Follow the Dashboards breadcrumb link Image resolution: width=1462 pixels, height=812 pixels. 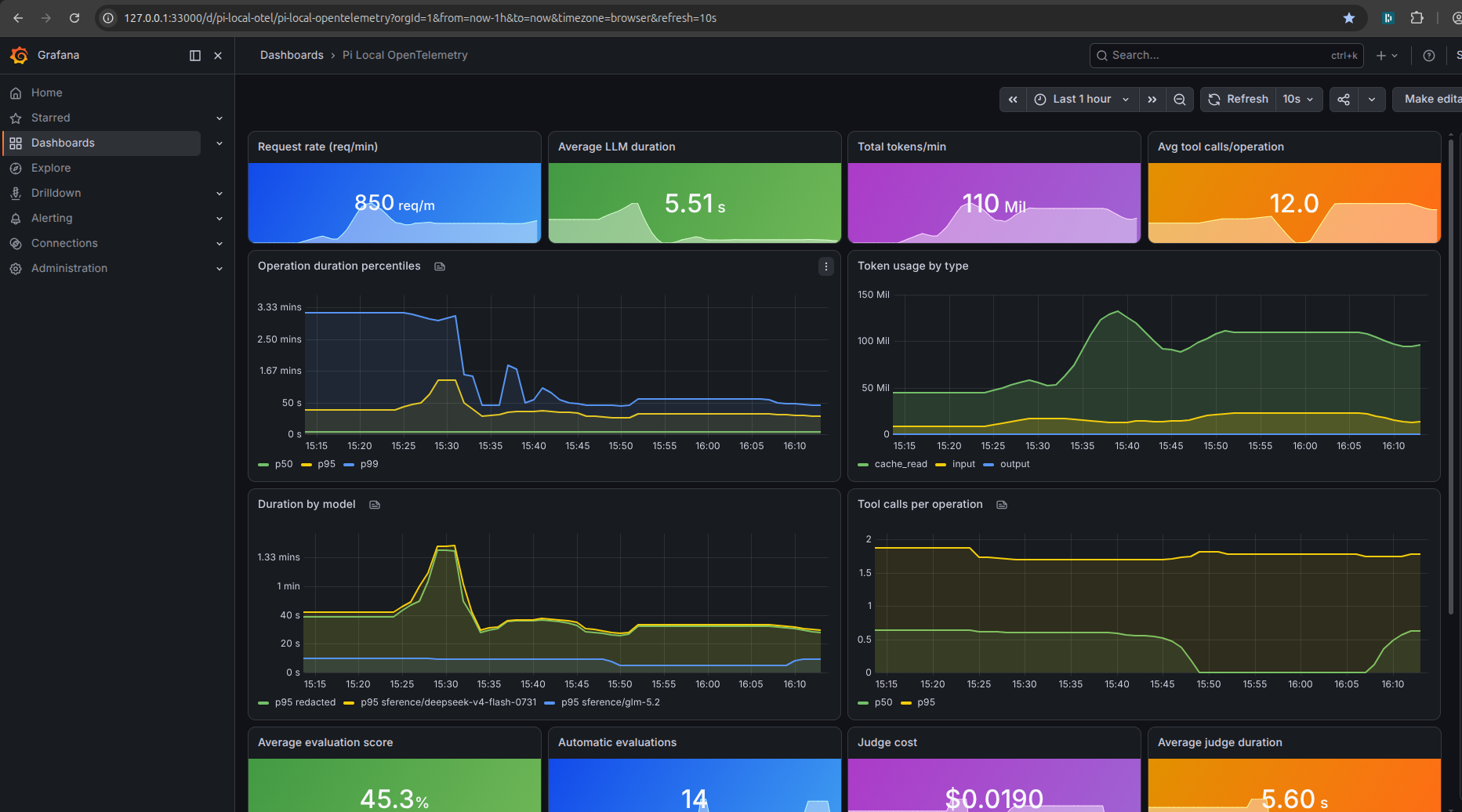click(x=292, y=55)
